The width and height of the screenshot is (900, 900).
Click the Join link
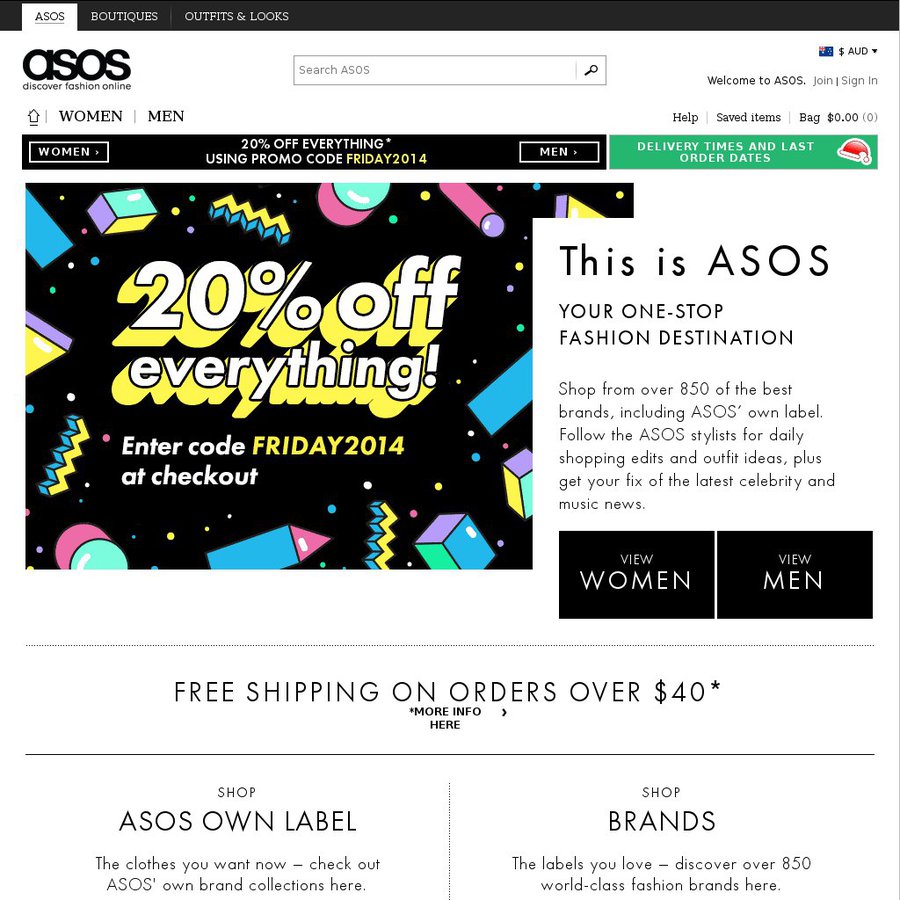click(822, 80)
